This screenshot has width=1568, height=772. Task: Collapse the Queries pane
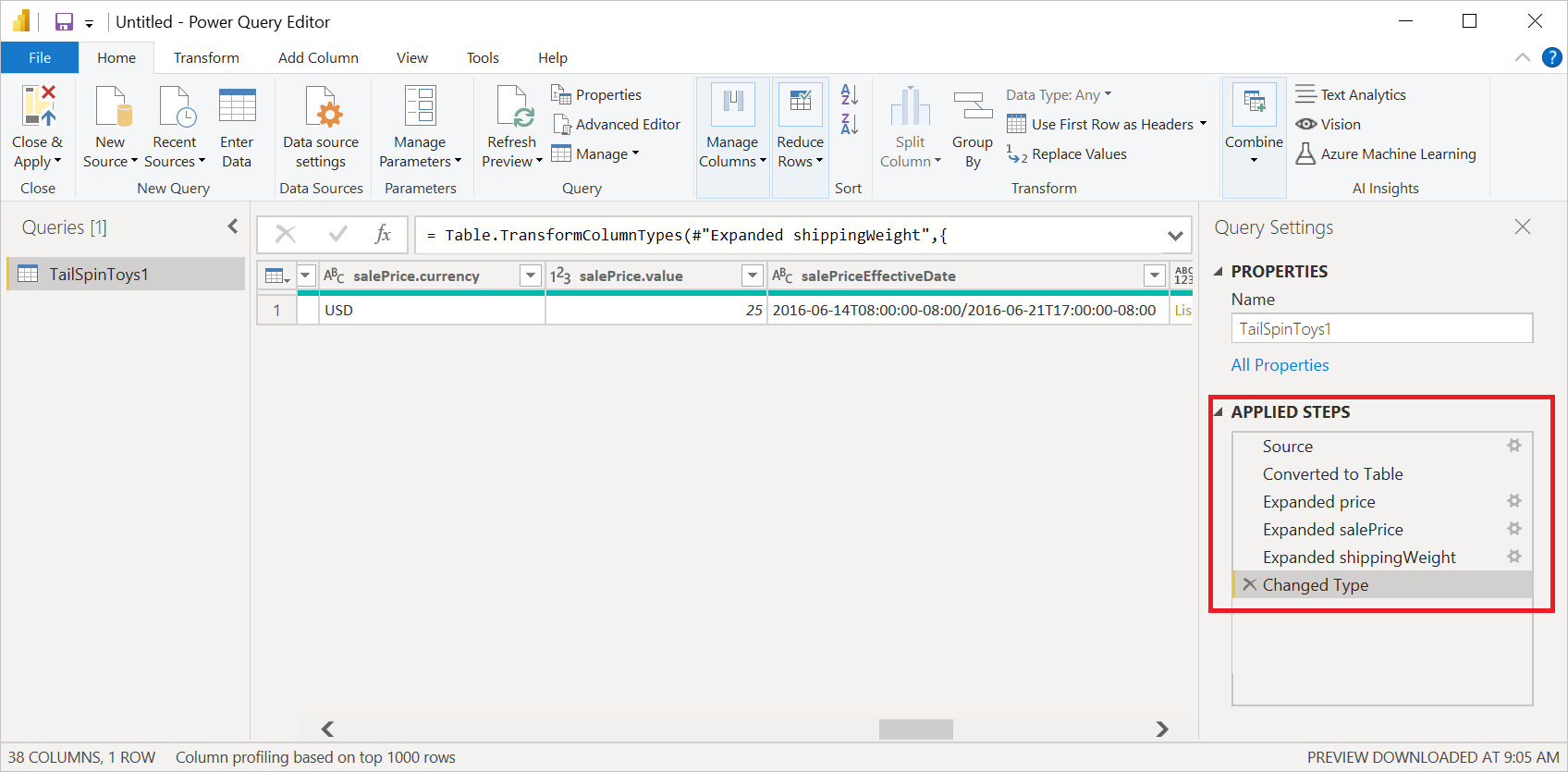pos(233,227)
